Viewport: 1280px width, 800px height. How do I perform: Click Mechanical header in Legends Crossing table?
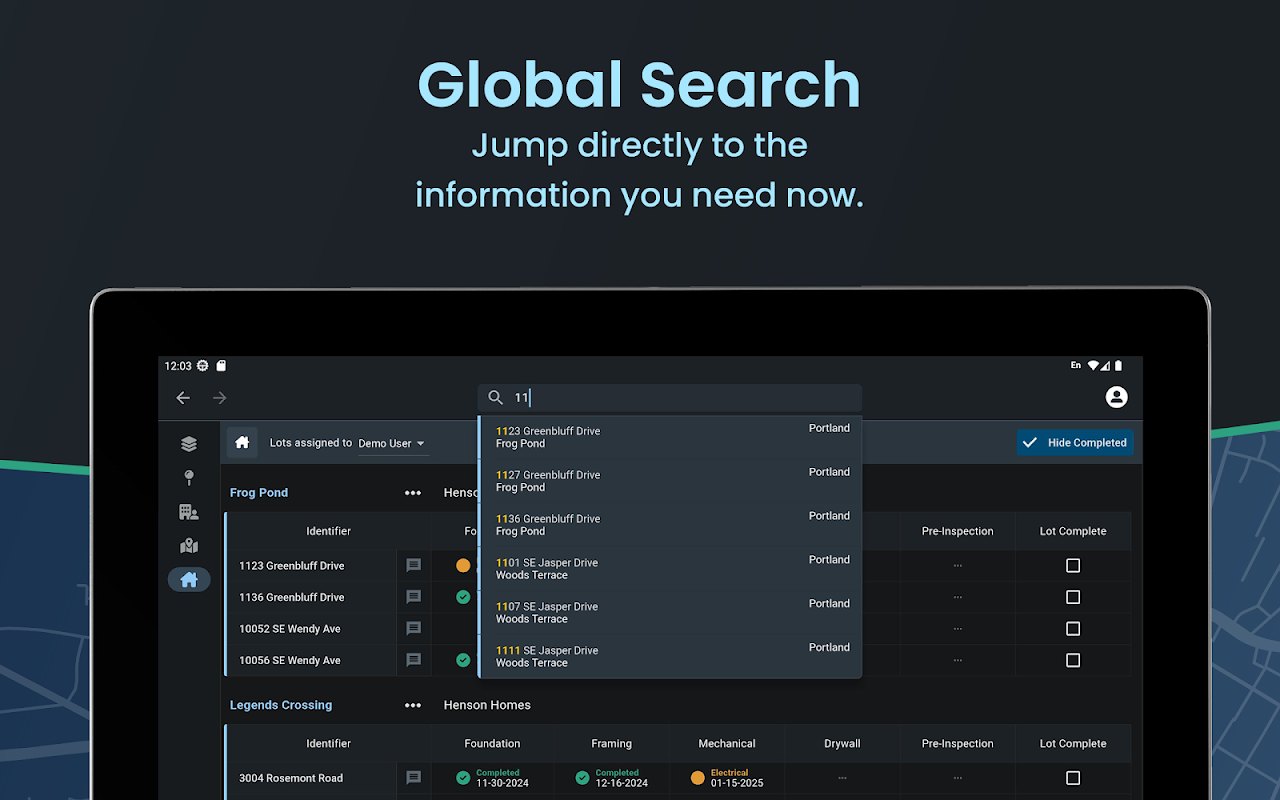click(727, 744)
